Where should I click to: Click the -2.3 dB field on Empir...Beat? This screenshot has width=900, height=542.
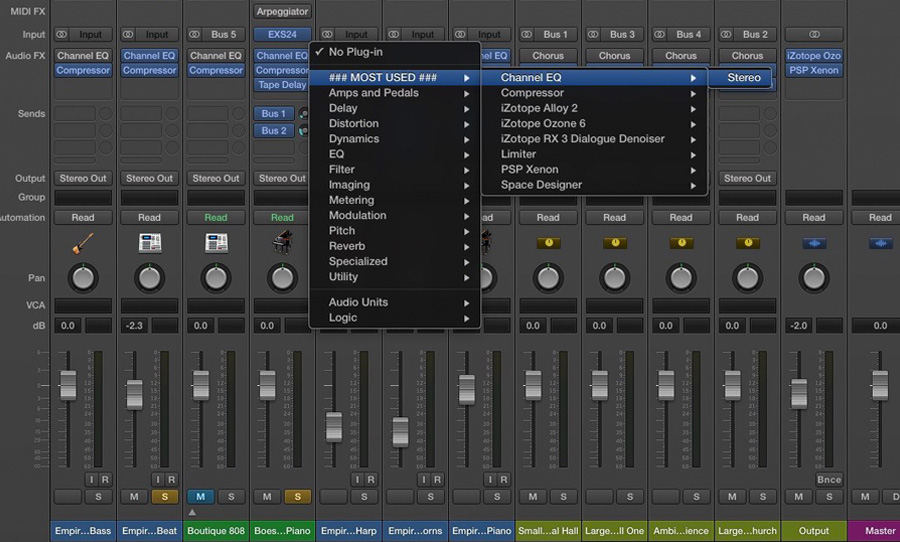click(134, 326)
